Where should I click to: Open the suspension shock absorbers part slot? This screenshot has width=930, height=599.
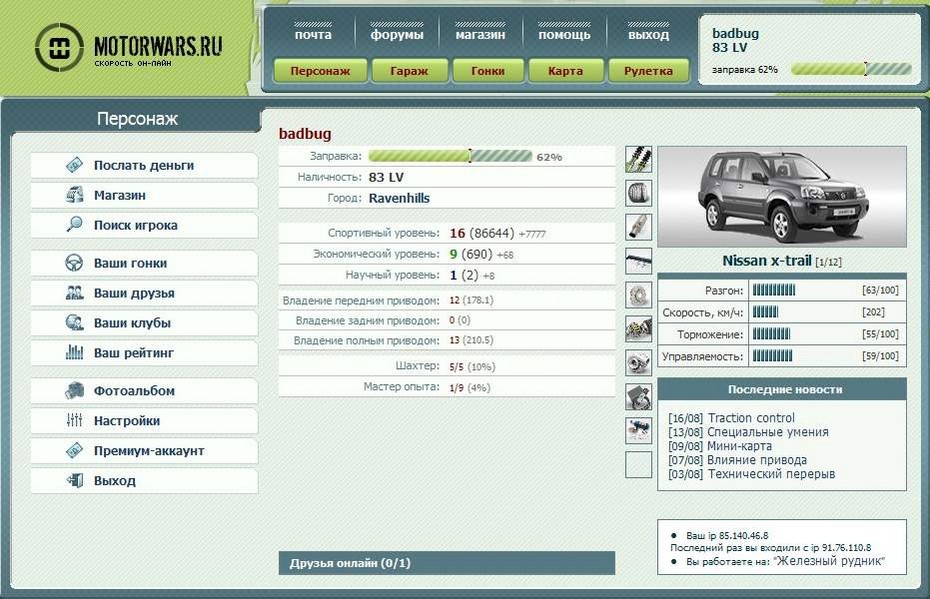coord(639,159)
